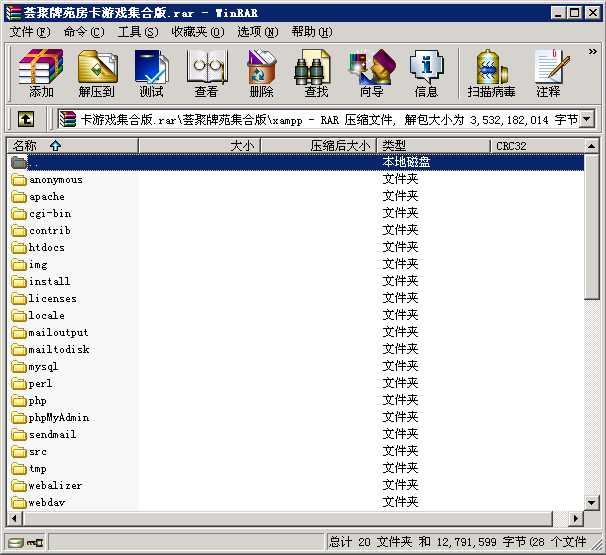Select the contrib folder row
Screen dimensions: 606x555
[x=296, y=231]
